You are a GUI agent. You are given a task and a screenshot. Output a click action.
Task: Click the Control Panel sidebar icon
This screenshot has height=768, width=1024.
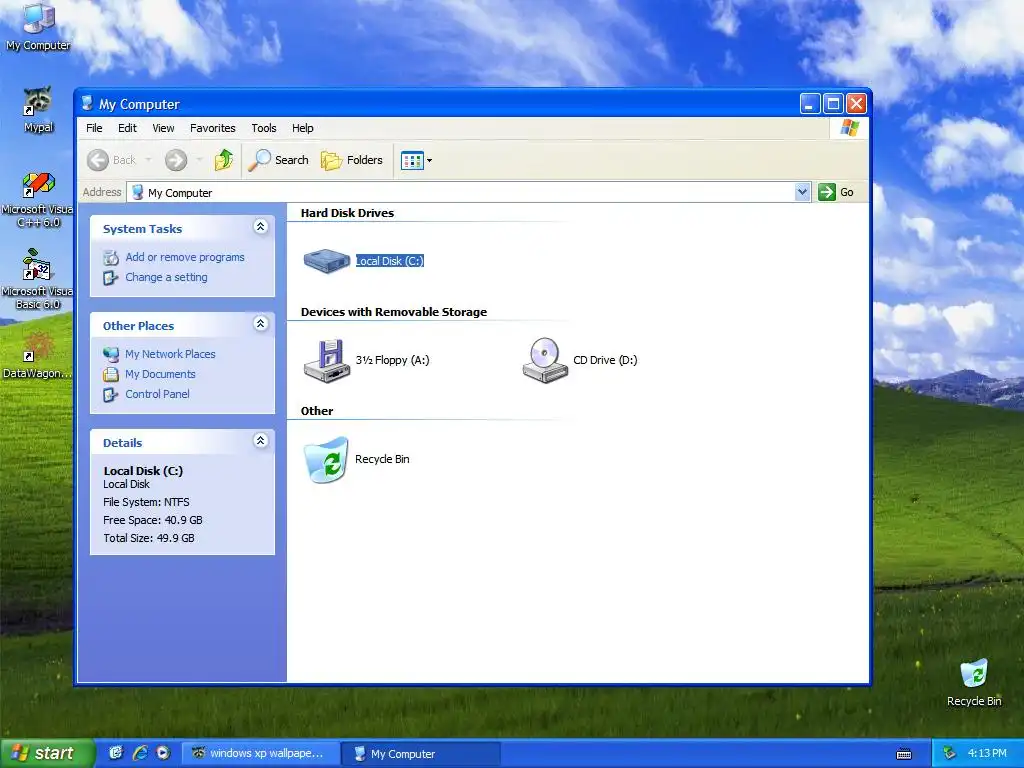click(x=110, y=394)
